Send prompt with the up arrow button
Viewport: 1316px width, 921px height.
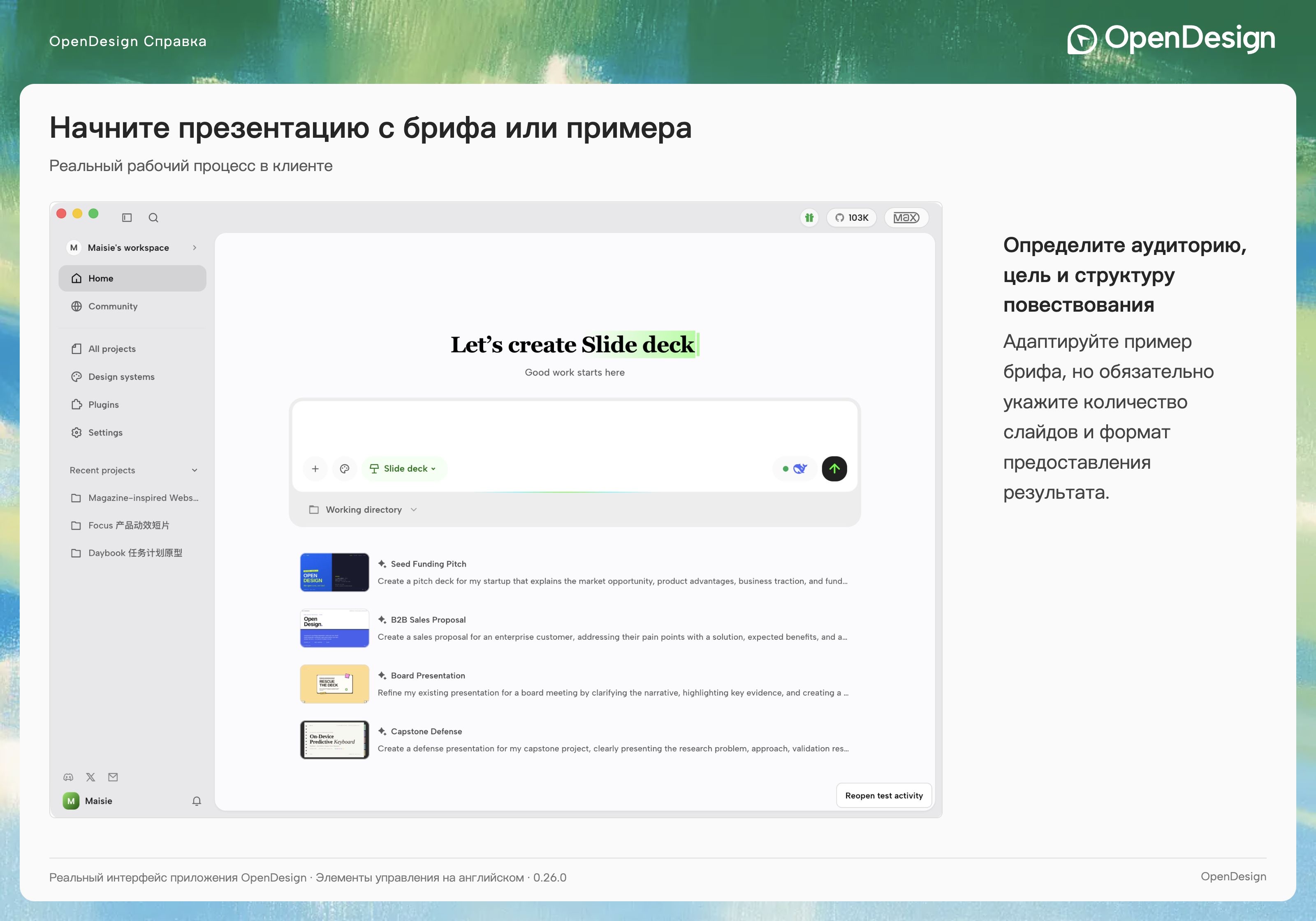click(x=834, y=469)
